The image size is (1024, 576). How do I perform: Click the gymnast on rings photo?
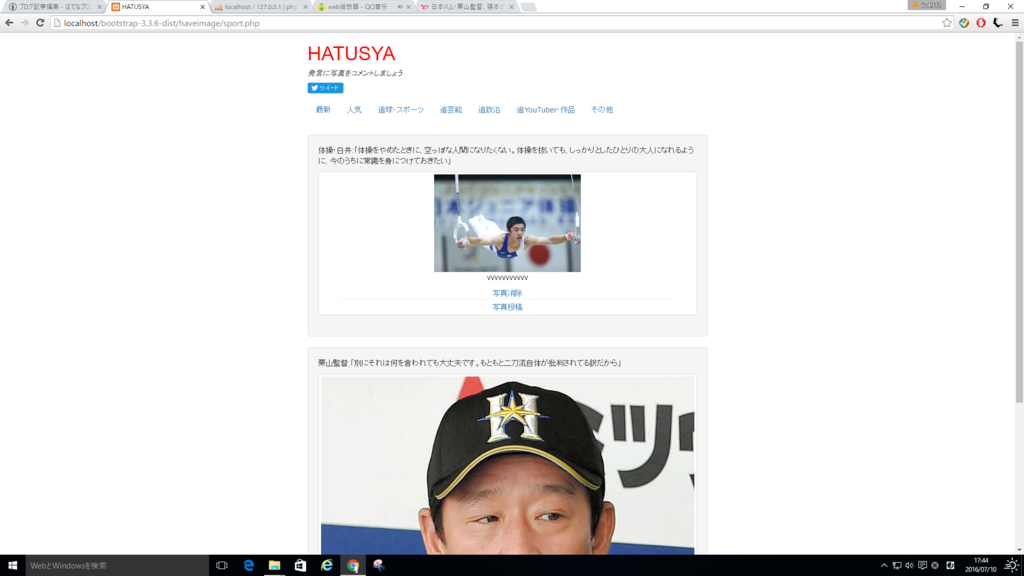pyautogui.click(x=507, y=223)
